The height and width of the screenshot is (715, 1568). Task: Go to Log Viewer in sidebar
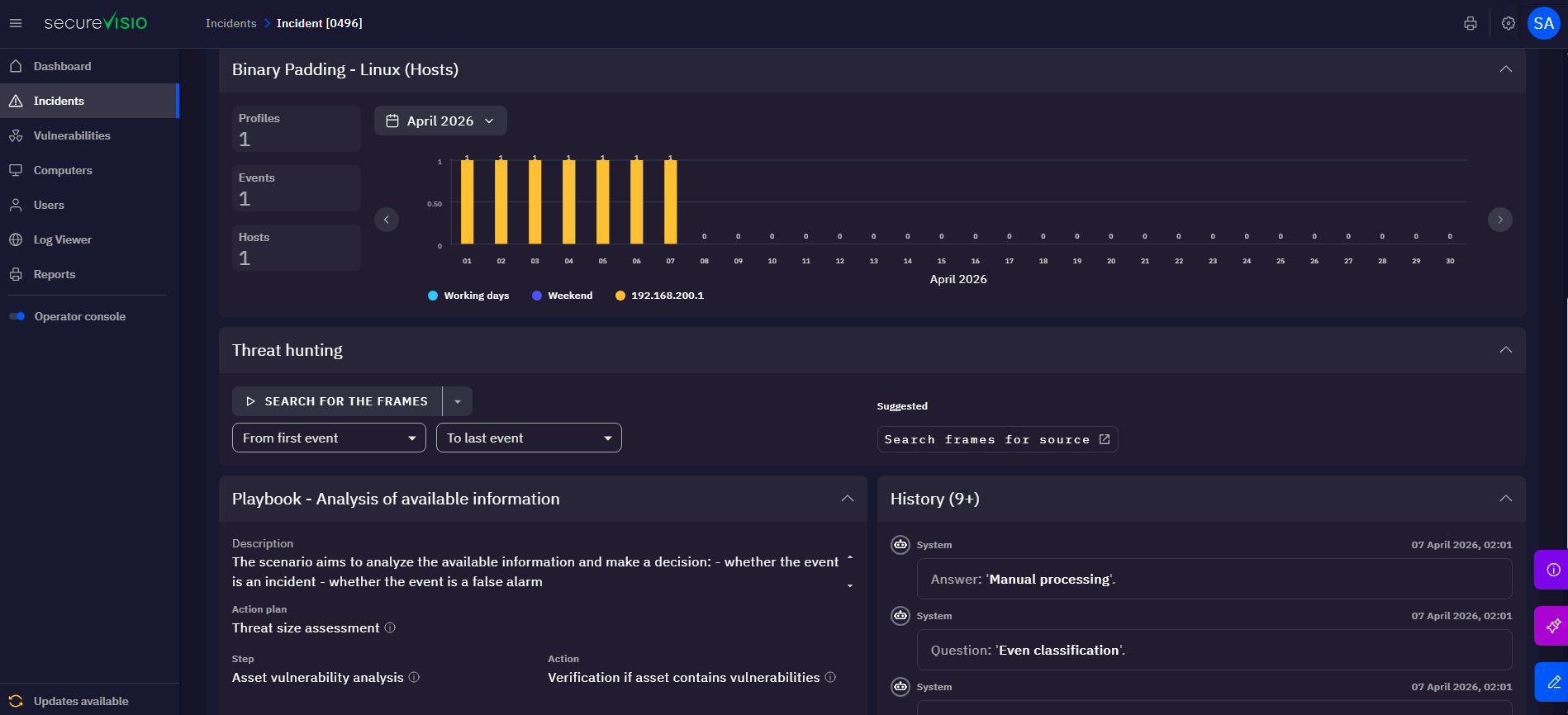point(63,239)
